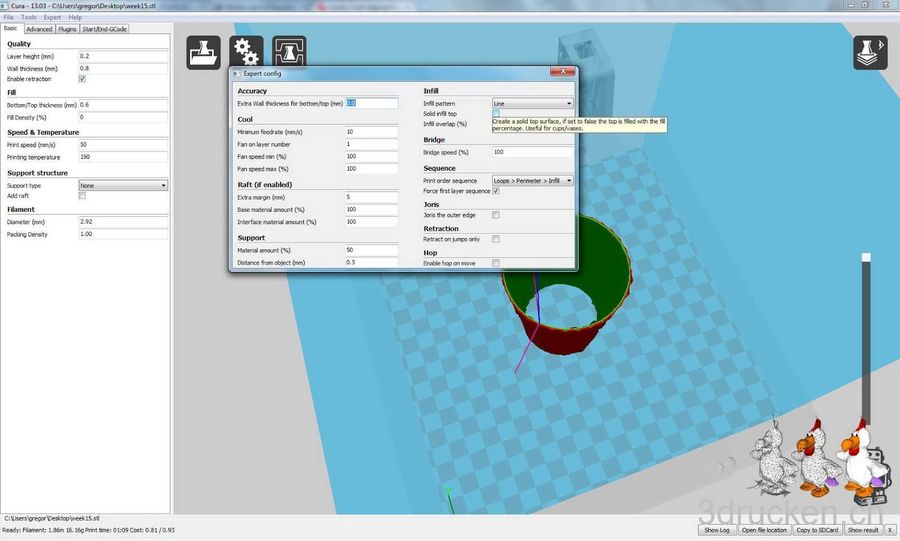Click Printing temperature input field
The image size is (900, 541).
point(123,157)
